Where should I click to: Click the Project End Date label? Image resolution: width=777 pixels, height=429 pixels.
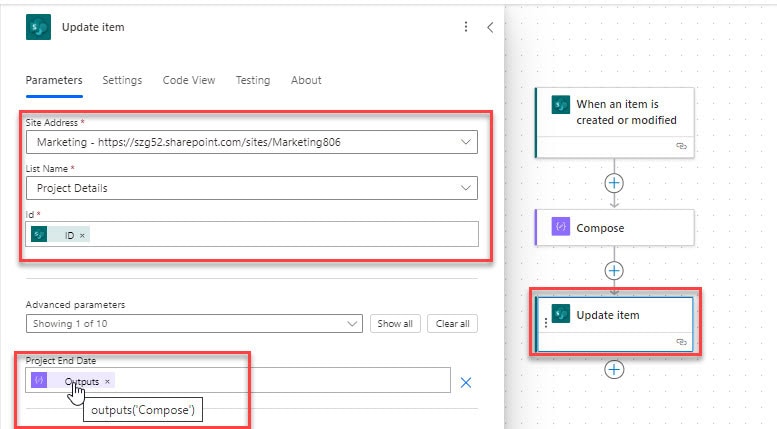tap(61, 361)
